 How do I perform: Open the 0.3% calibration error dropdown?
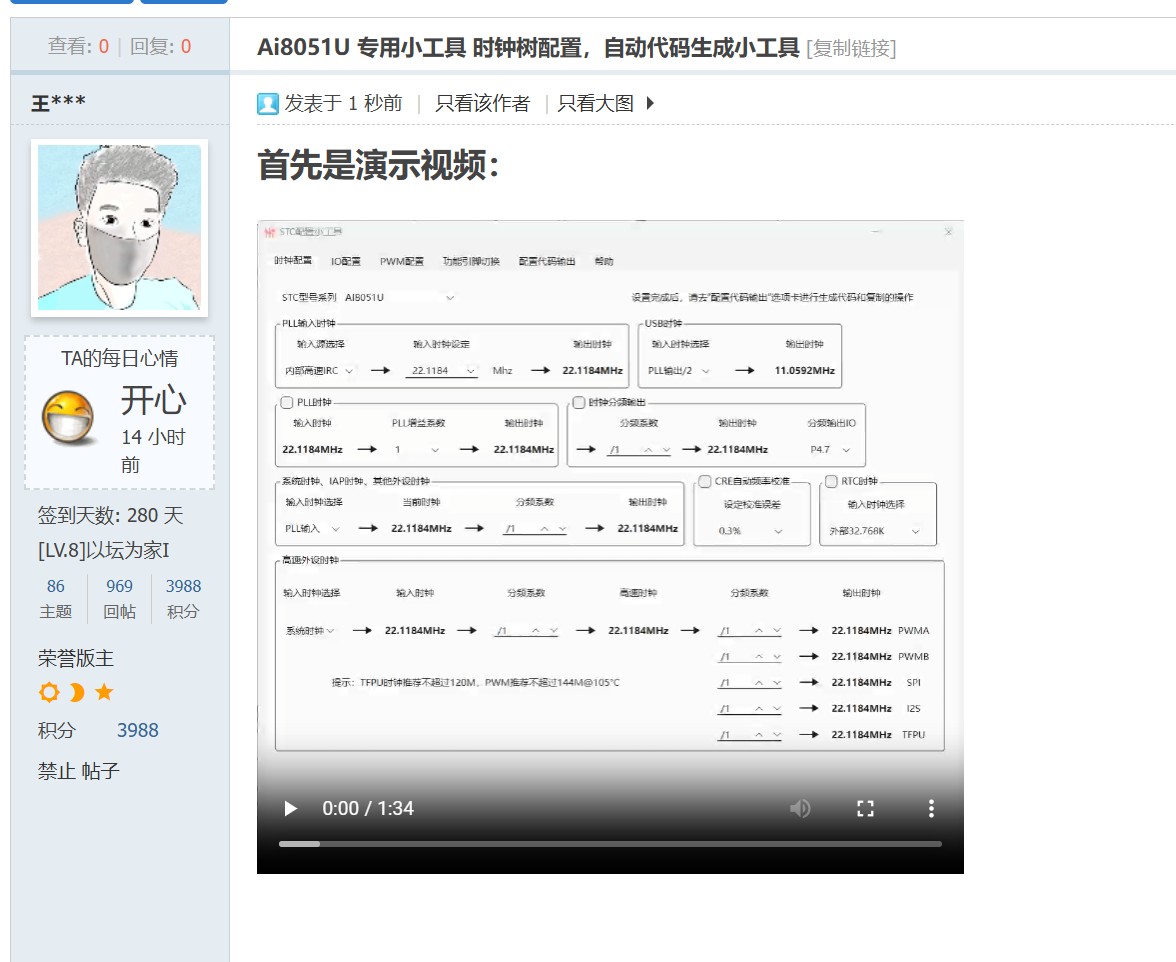coord(750,531)
